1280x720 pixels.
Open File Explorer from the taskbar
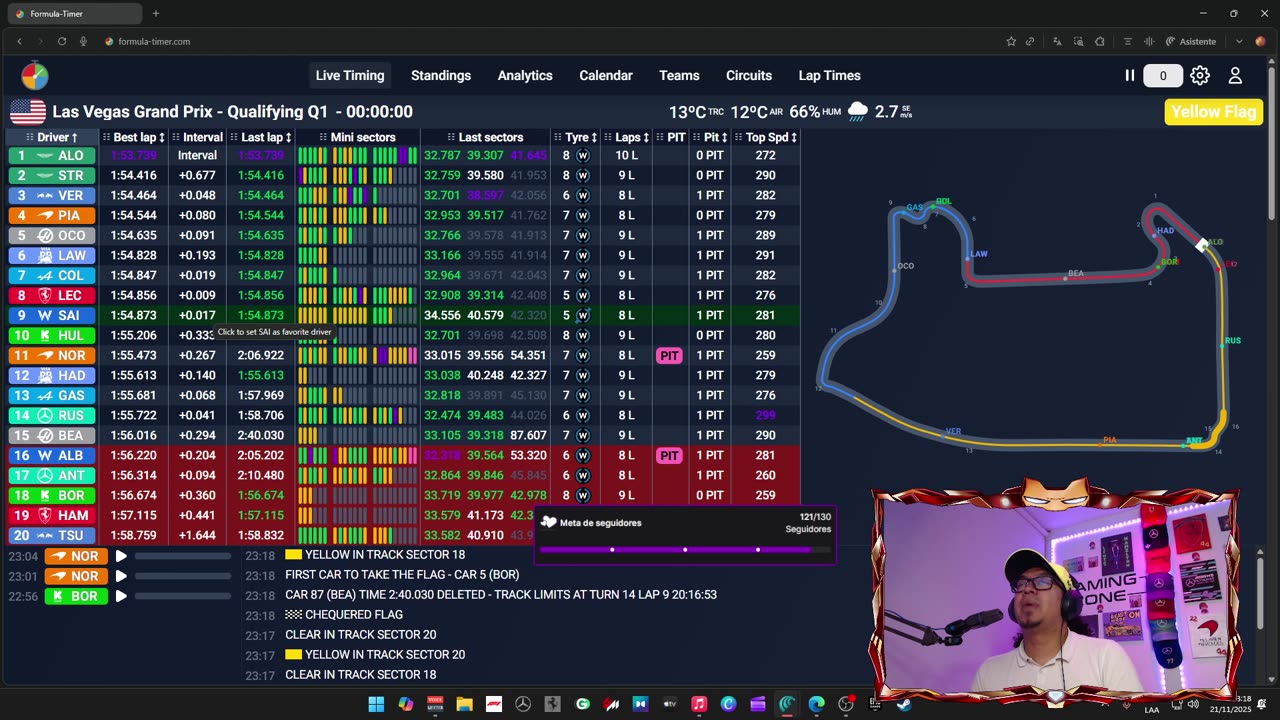(x=464, y=705)
